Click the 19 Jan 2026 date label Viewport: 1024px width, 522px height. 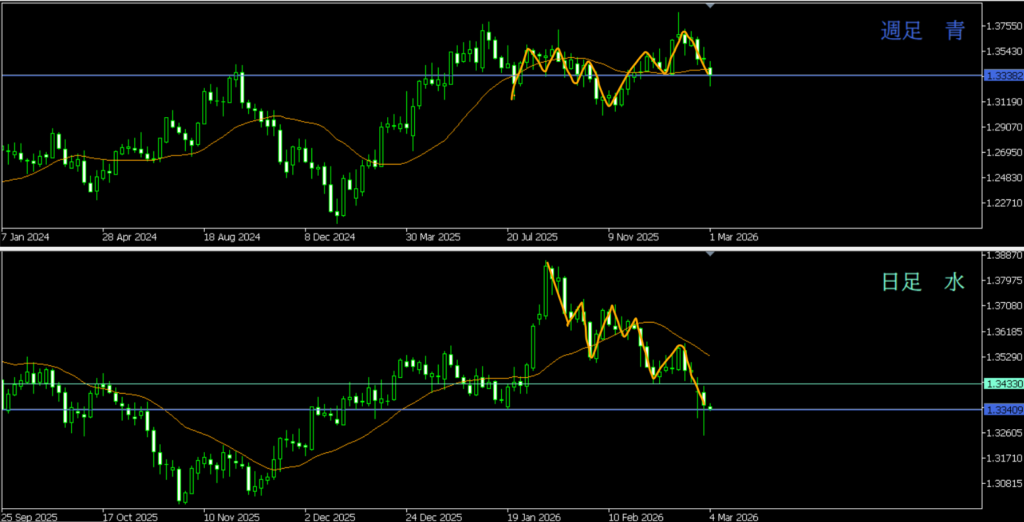click(x=532, y=516)
